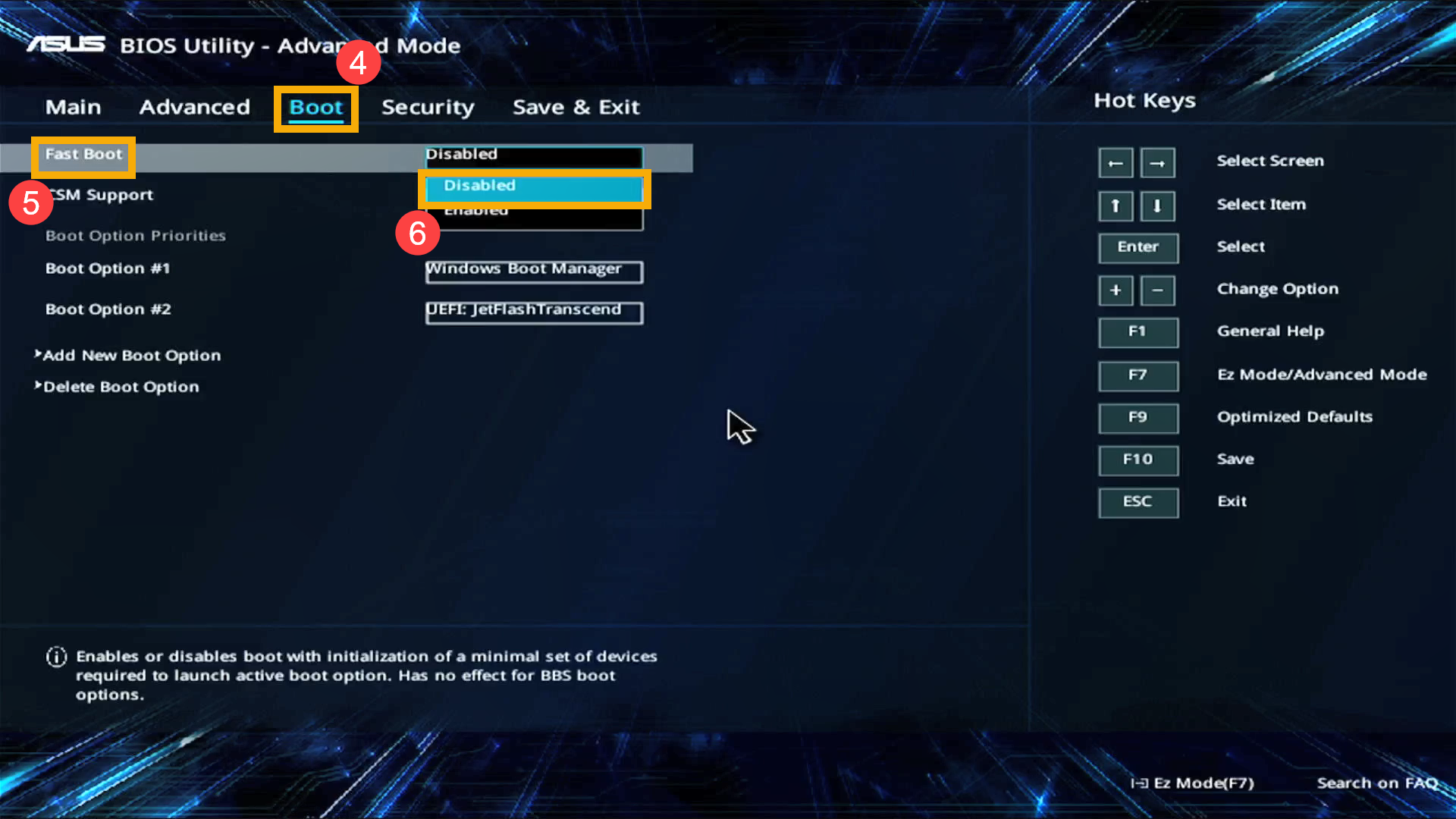Select the Main tab

[72, 106]
